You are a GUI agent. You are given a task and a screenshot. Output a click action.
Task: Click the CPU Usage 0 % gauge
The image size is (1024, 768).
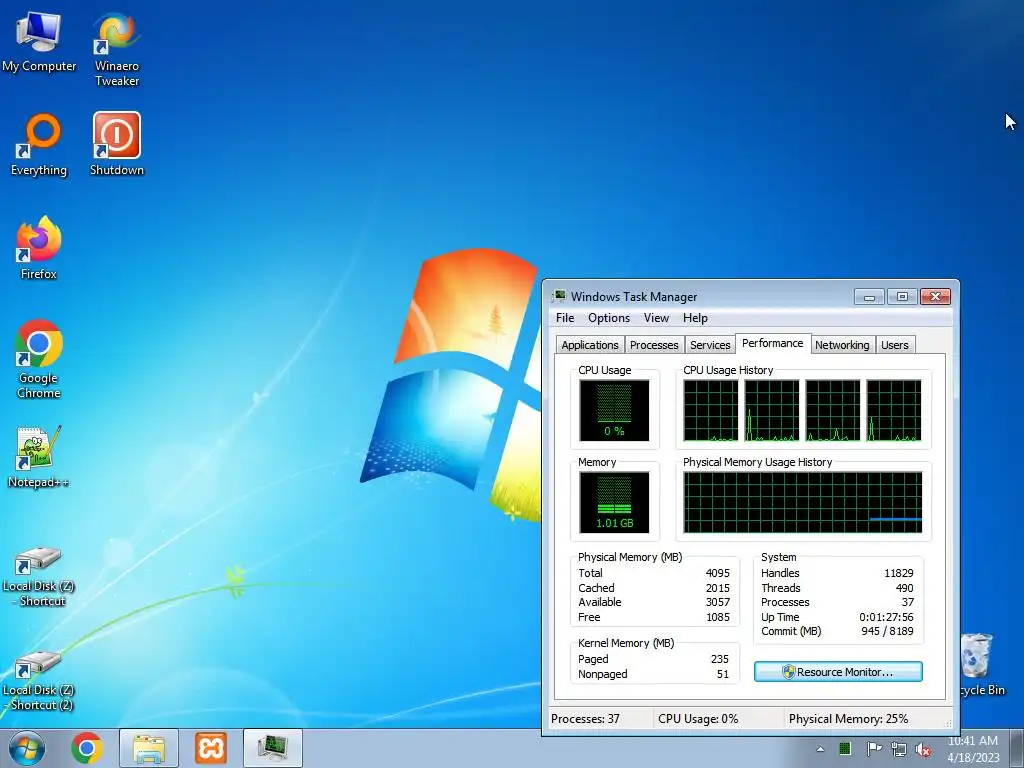(x=614, y=411)
